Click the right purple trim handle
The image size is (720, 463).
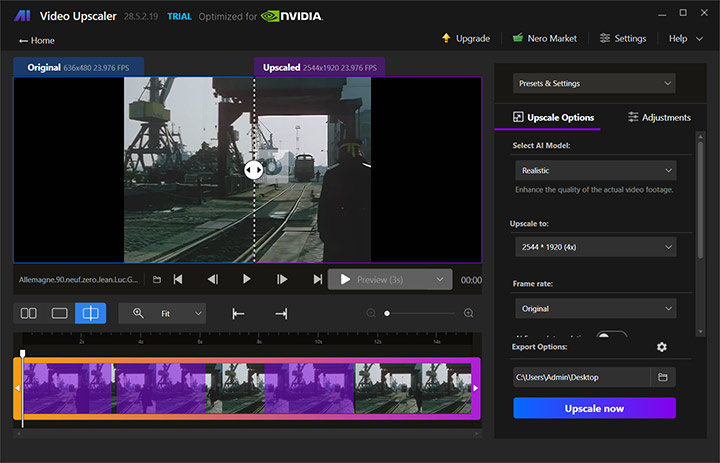[x=476, y=389]
